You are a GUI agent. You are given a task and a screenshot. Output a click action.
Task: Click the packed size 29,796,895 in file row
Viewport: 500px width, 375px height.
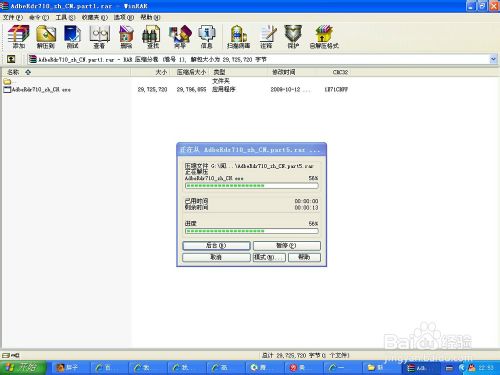coord(191,89)
